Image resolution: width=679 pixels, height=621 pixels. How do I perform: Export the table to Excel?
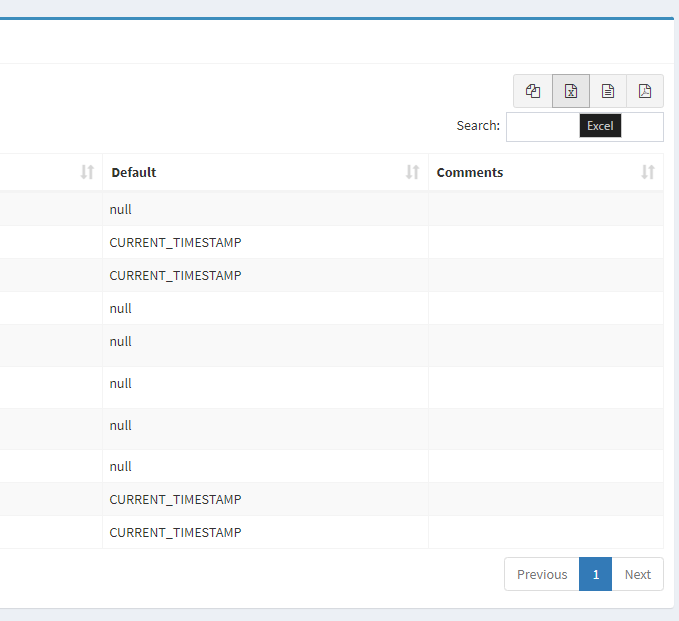point(571,91)
